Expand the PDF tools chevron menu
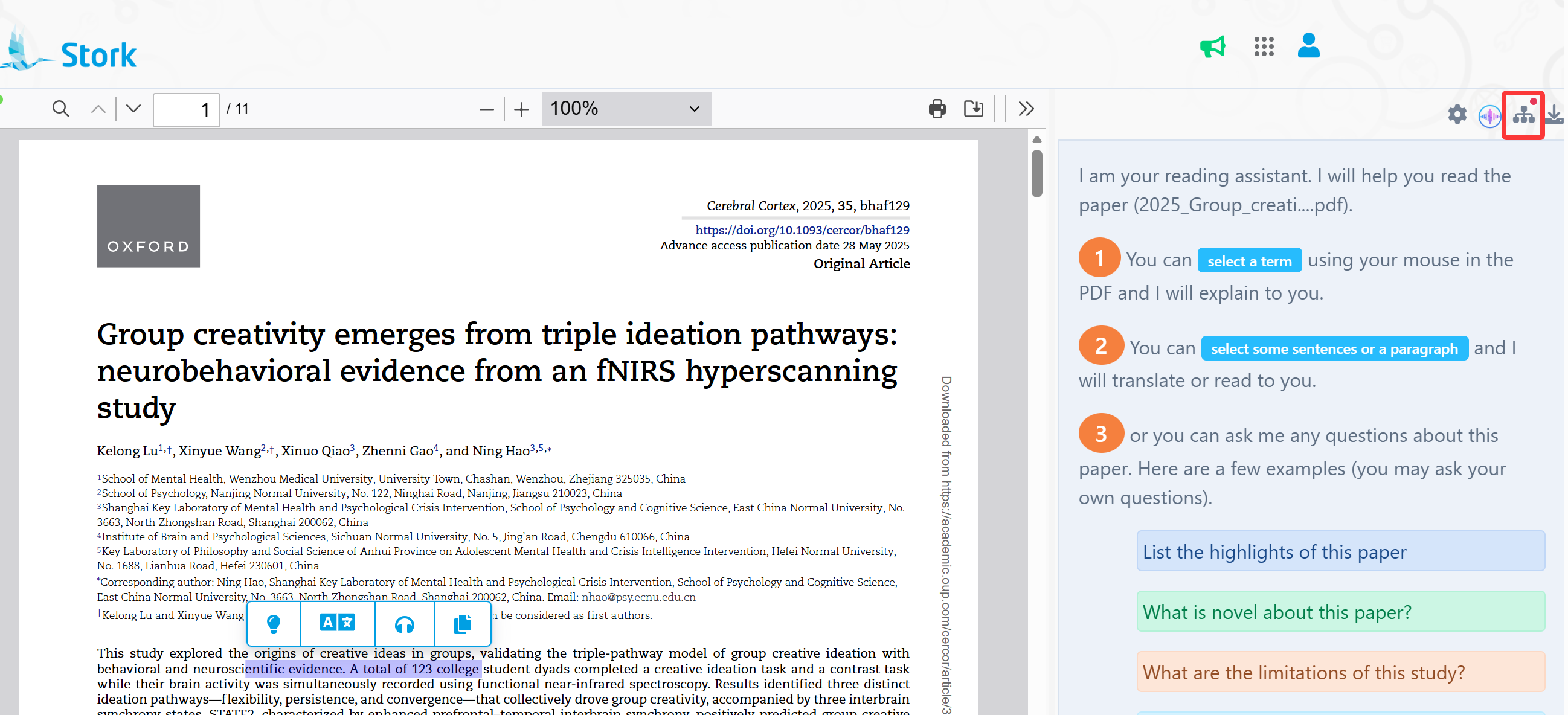1568x715 pixels. [x=1026, y=109]
